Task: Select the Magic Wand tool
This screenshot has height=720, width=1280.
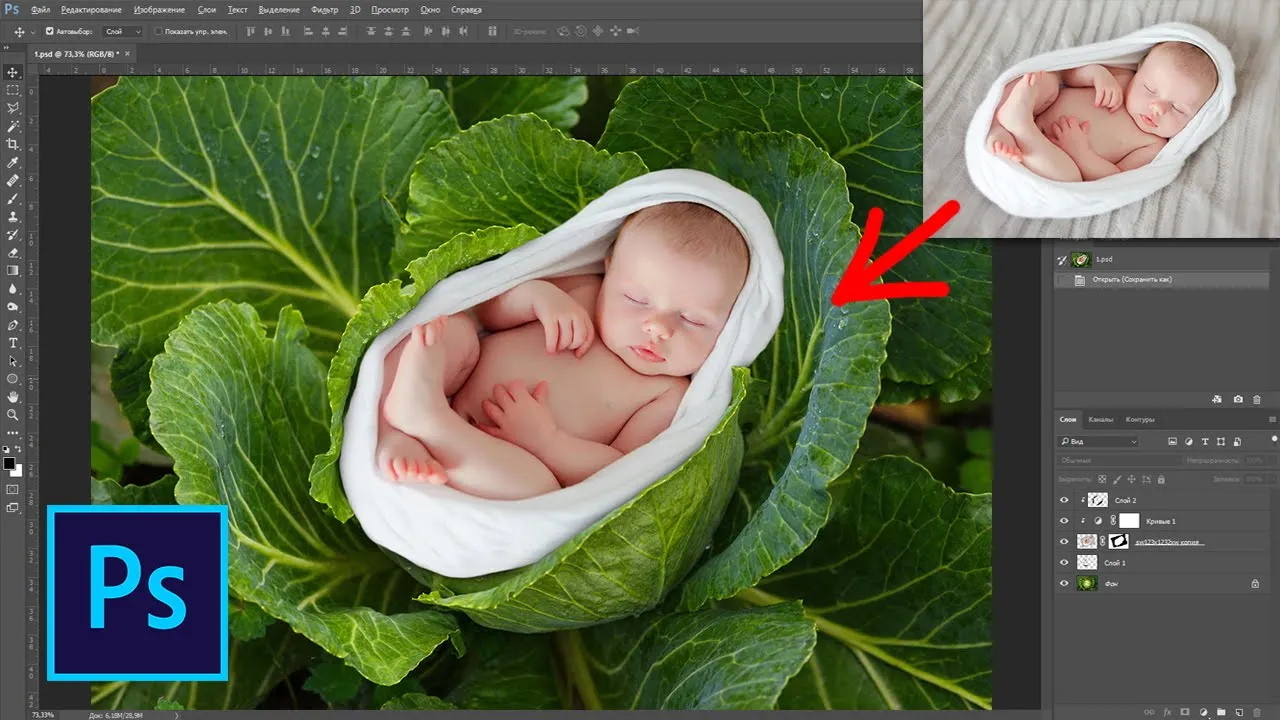Action: click(x=13, y=126)
